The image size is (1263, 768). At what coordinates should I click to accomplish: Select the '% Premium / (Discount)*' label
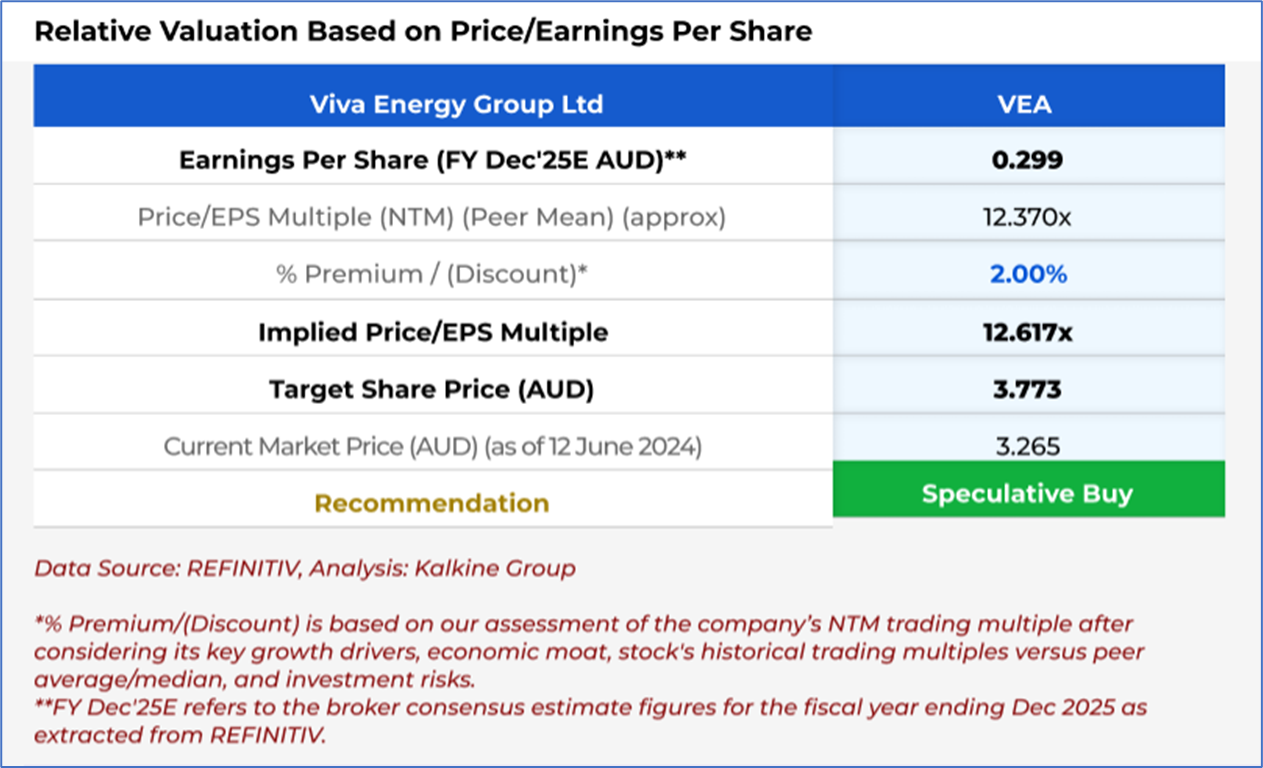coord(432,273)
